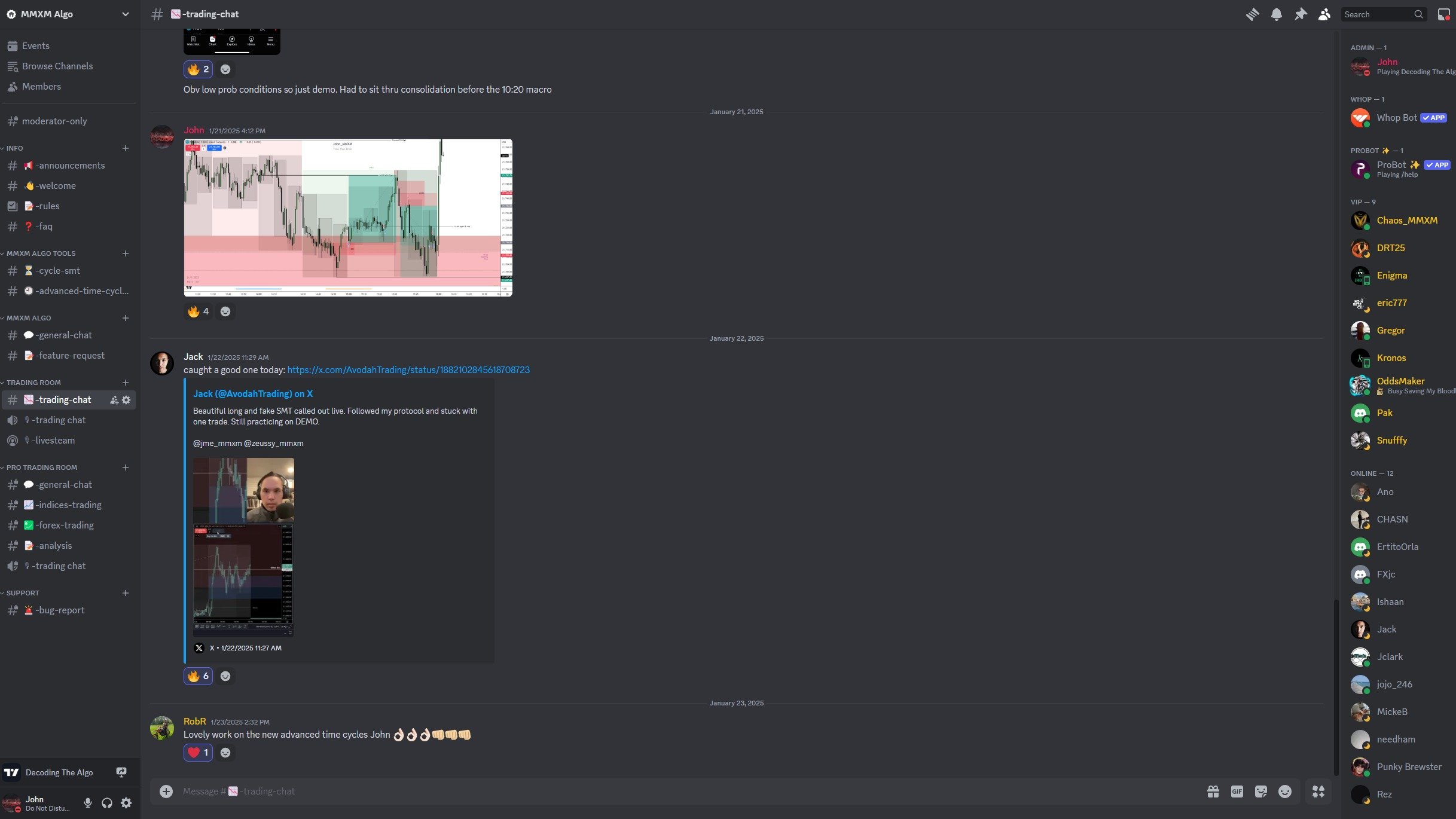The width and height of the screenshot is (1456, 819).
Task: Click the inbox icon in the header
Action: click(x=1443, y=14)
